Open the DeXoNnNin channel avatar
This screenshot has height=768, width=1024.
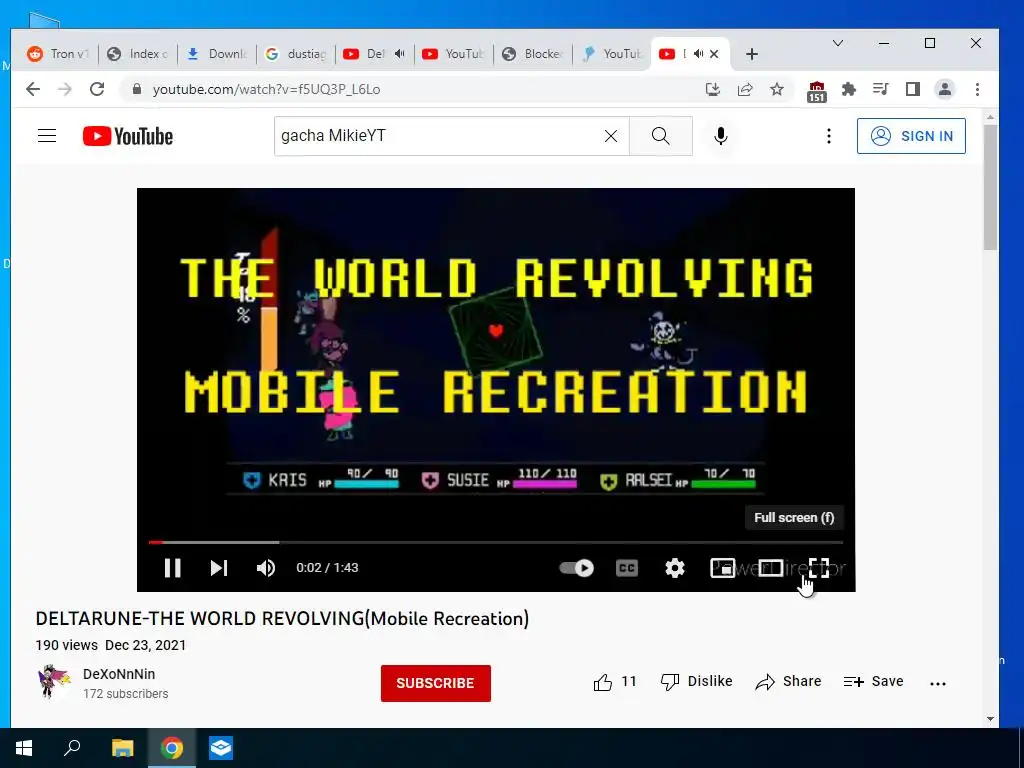pos(54,682)
